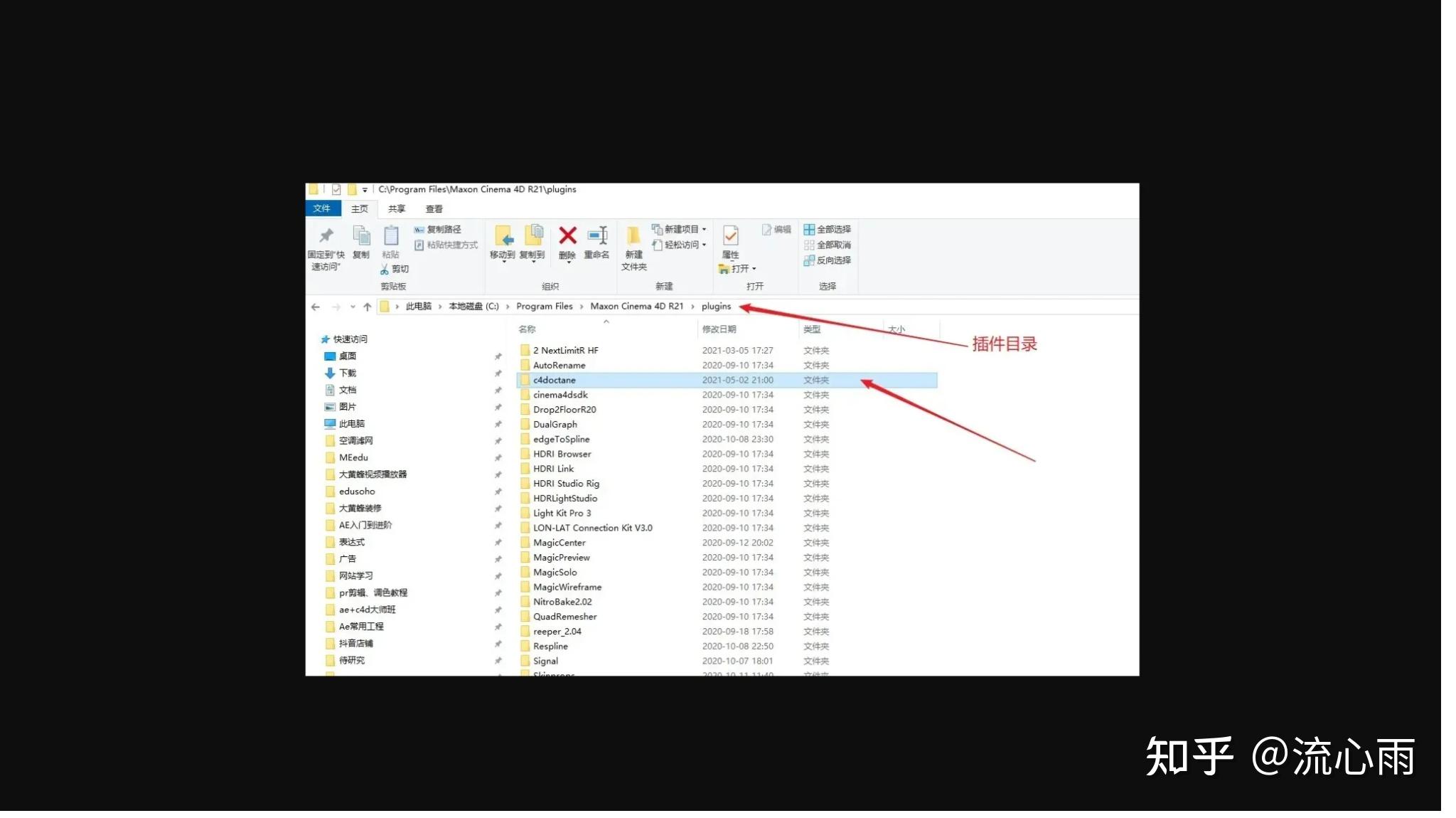Click the Rename (重命名) icon
The height and width of the screenshot is (818, 1456).
point(596,237)
